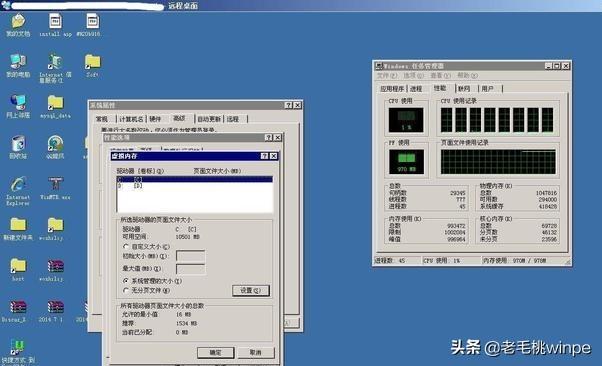Click the help button in 虚拟内存 title bar
Screen dimensions: 602x366
click(264, 156)
